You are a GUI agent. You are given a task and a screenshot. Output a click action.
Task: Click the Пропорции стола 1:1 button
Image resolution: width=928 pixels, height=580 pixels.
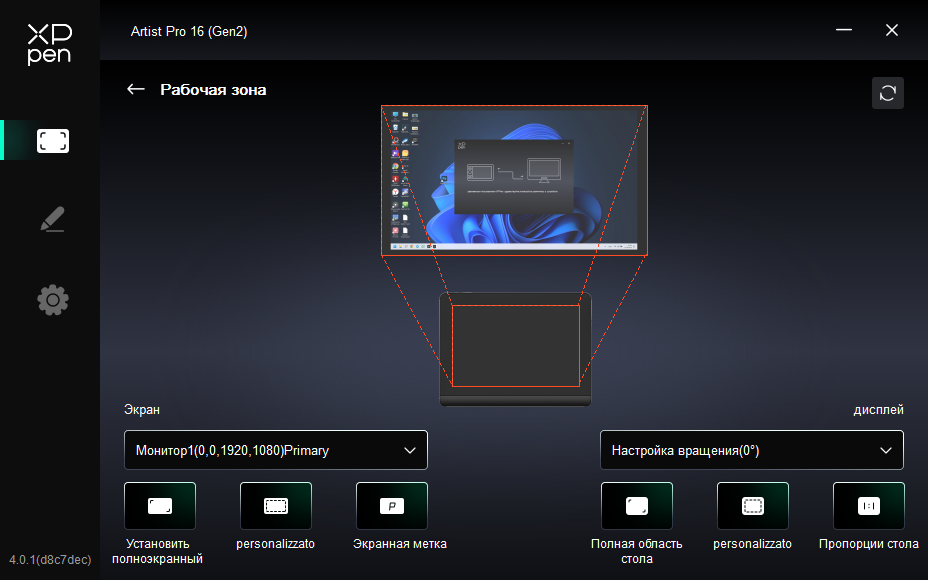click(x=869, y=505)
